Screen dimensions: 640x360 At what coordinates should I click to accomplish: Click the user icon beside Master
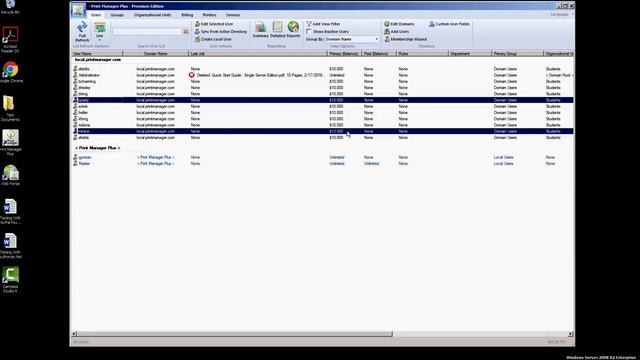[75, 163]
